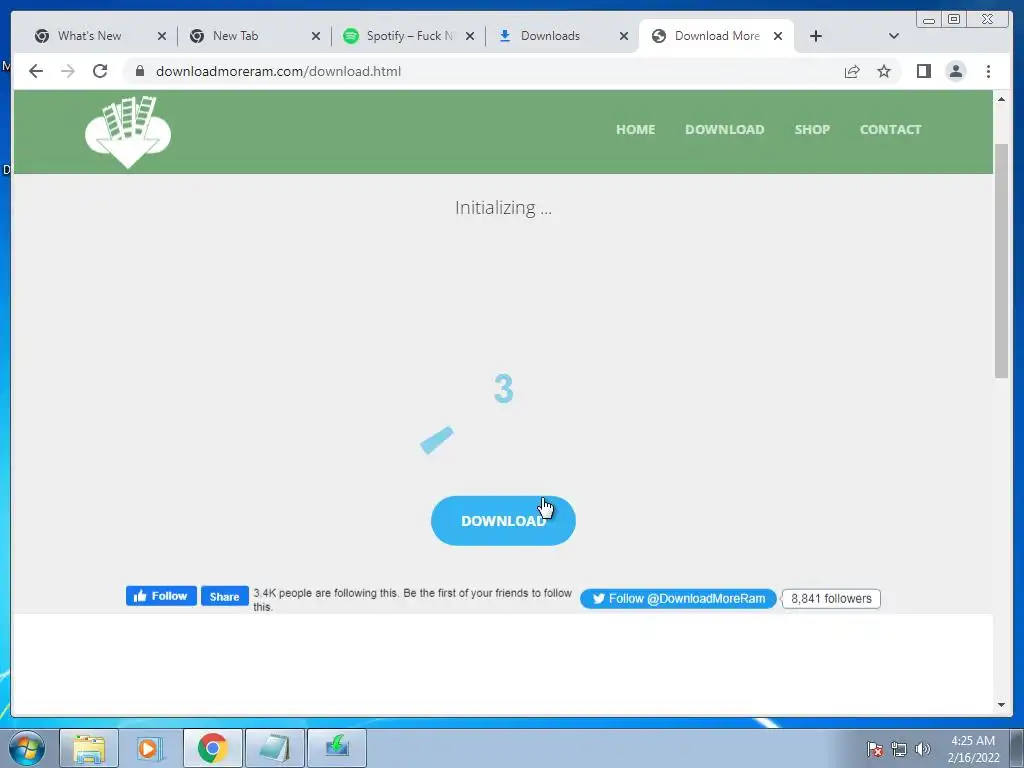The image size is (1024, 768).
Task: Open the Windows Start orb
Action: click(27, 748)
